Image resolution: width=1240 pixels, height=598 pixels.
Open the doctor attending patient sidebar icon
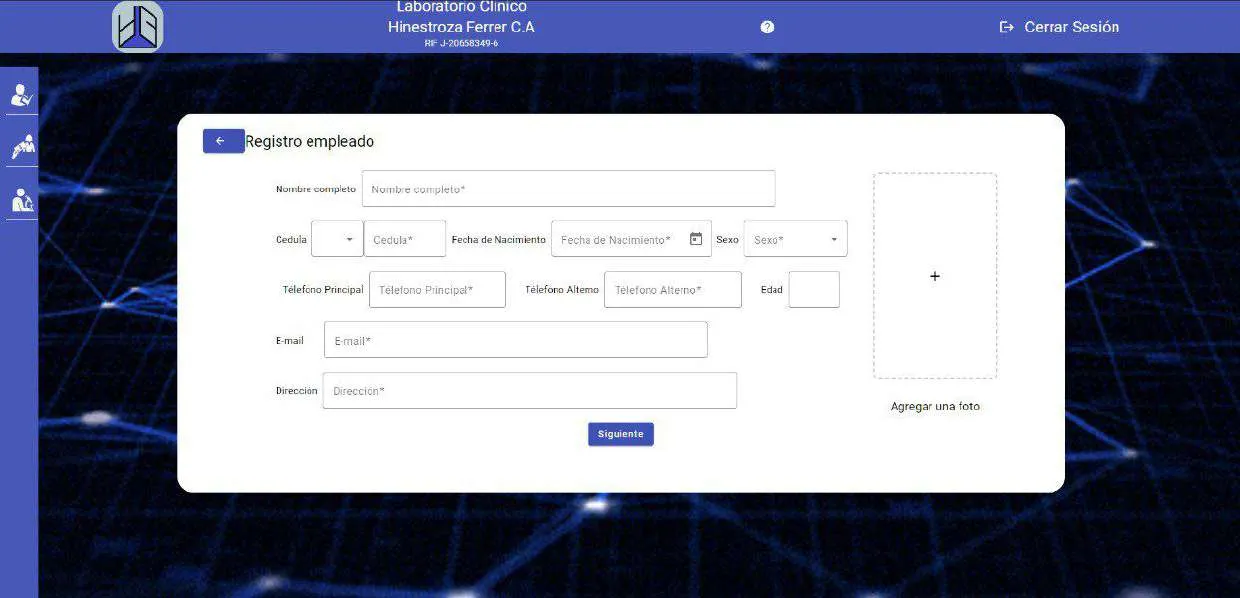(x=21, y=147)
